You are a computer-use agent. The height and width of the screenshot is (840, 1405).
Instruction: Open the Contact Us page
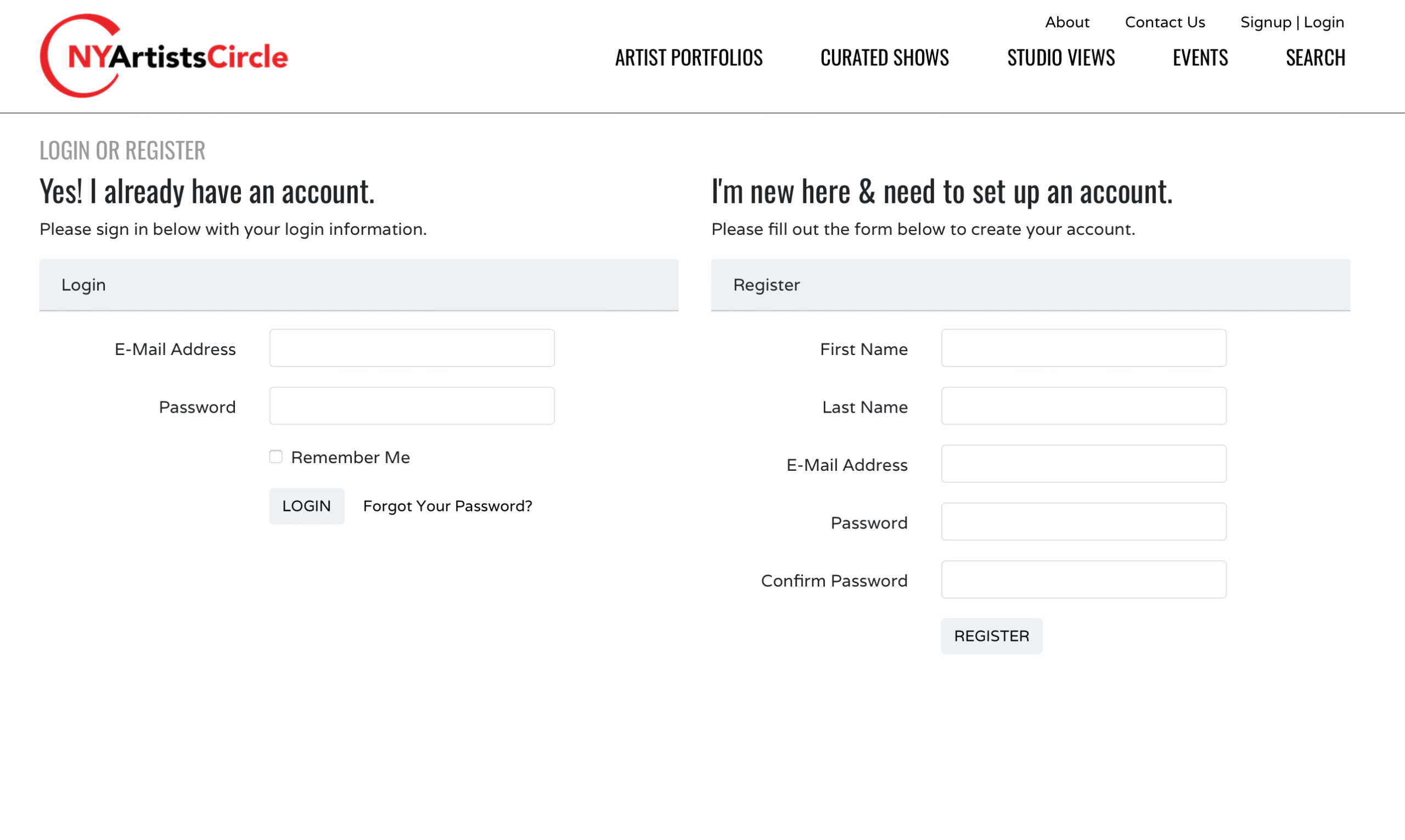[x=1165, y=22]
